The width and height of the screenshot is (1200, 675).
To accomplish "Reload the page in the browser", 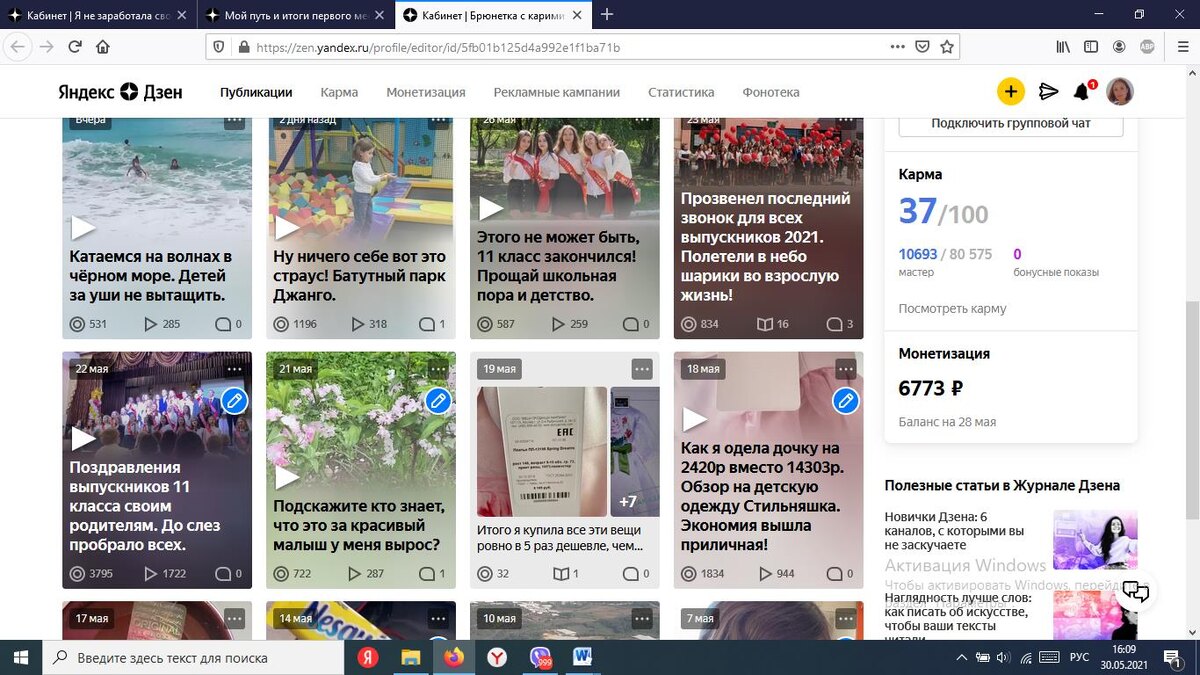I will click(x=74, y=46).
